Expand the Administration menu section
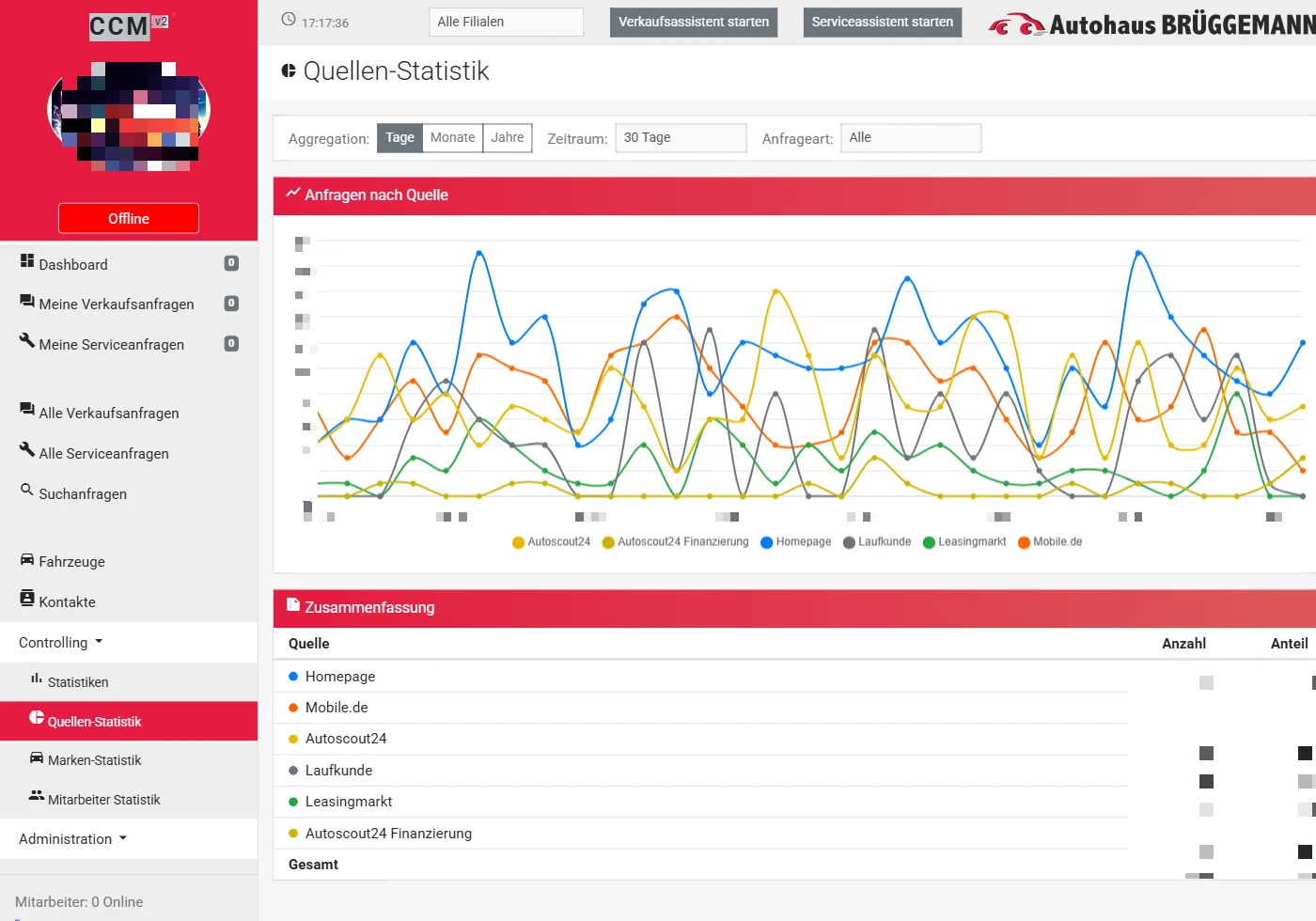1316x921 pixels. point(129,839)
